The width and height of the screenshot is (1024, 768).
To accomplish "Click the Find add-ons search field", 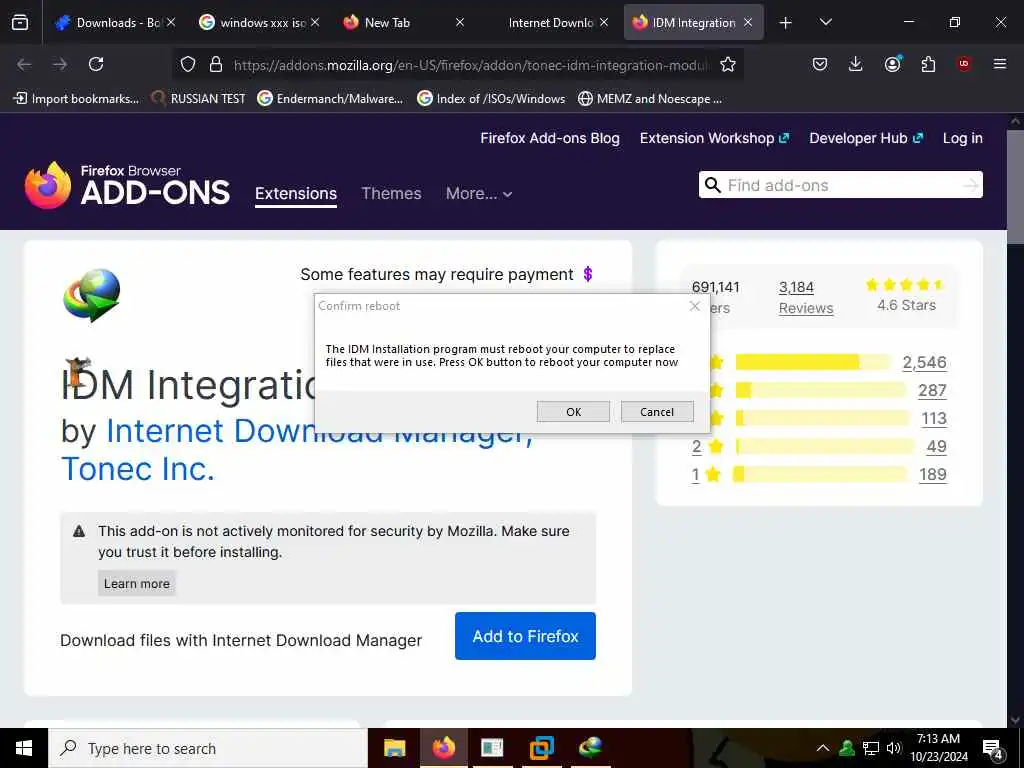I will (842, 185).
